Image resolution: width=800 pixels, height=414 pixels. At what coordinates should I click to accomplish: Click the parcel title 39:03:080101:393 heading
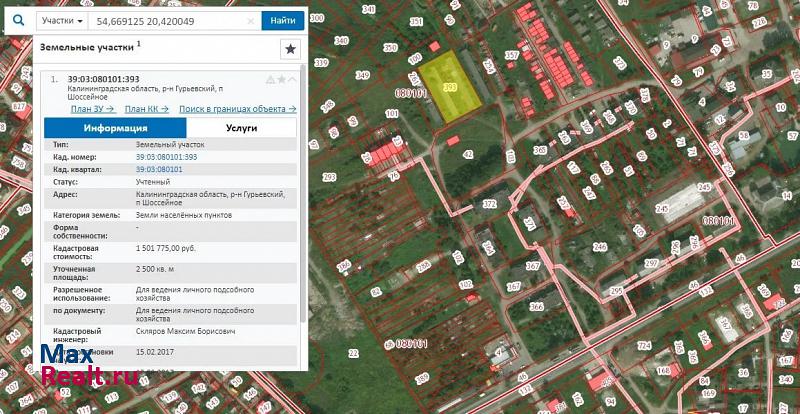103,78
